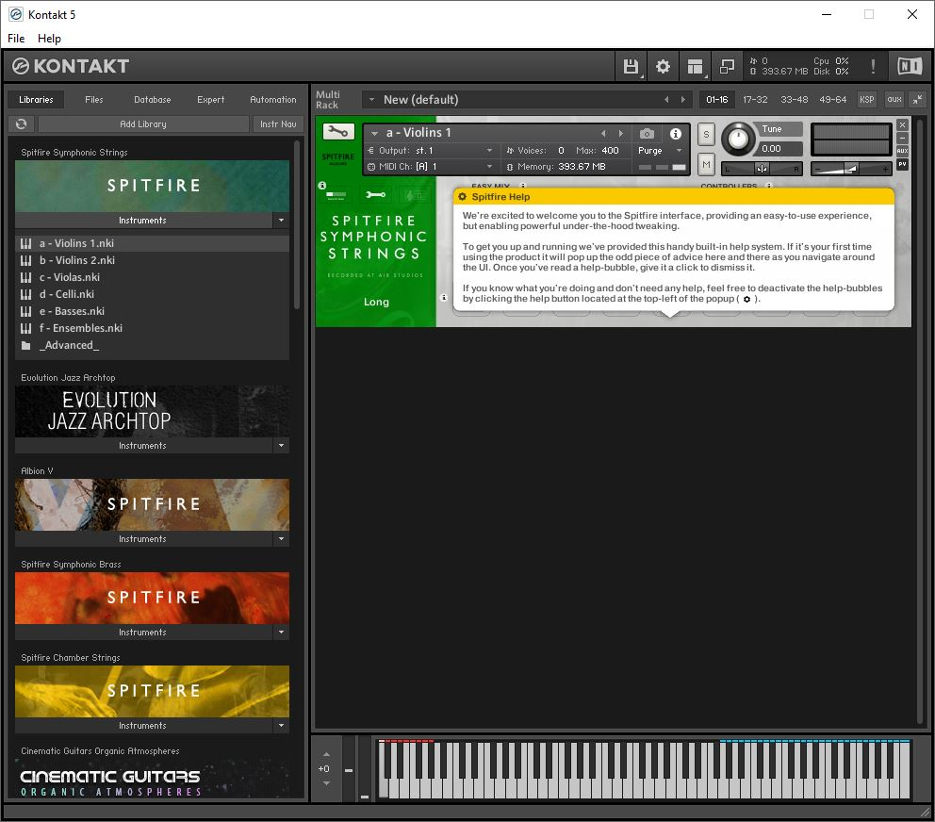Transpose keyboard octave up arrow
Screen dimensions: 935x822
point(326,755)
